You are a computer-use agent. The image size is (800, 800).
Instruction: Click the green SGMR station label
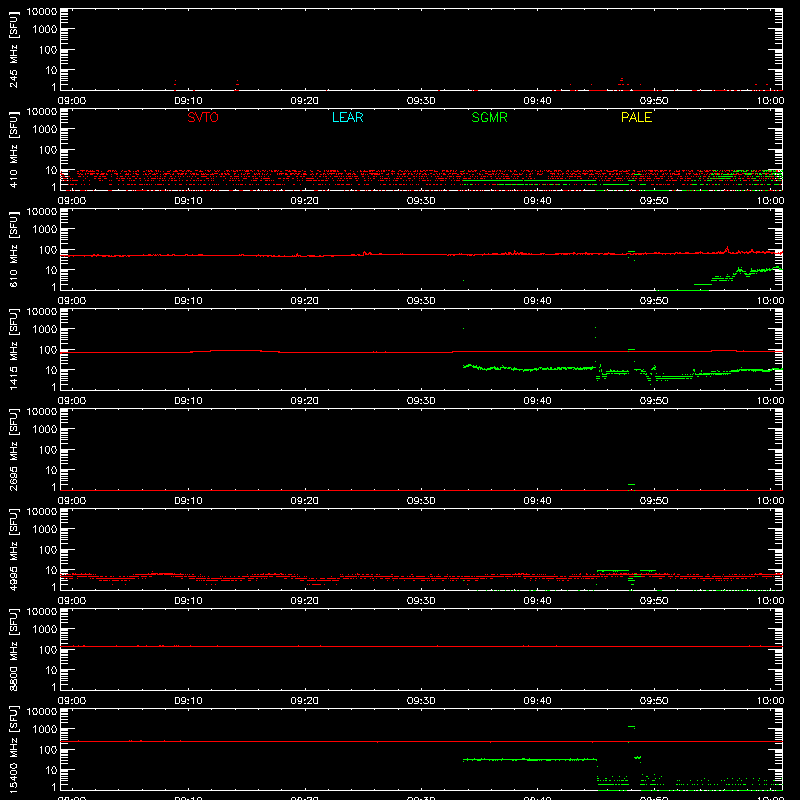click(489, 117)
